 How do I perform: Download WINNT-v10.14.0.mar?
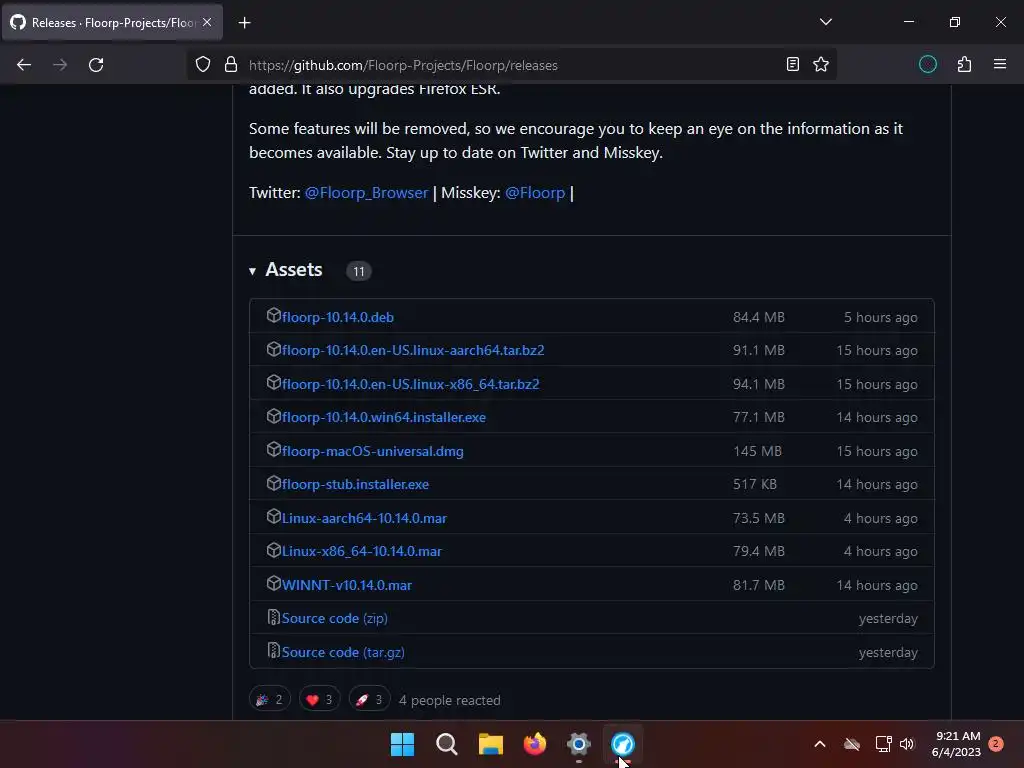coord(347,585)
